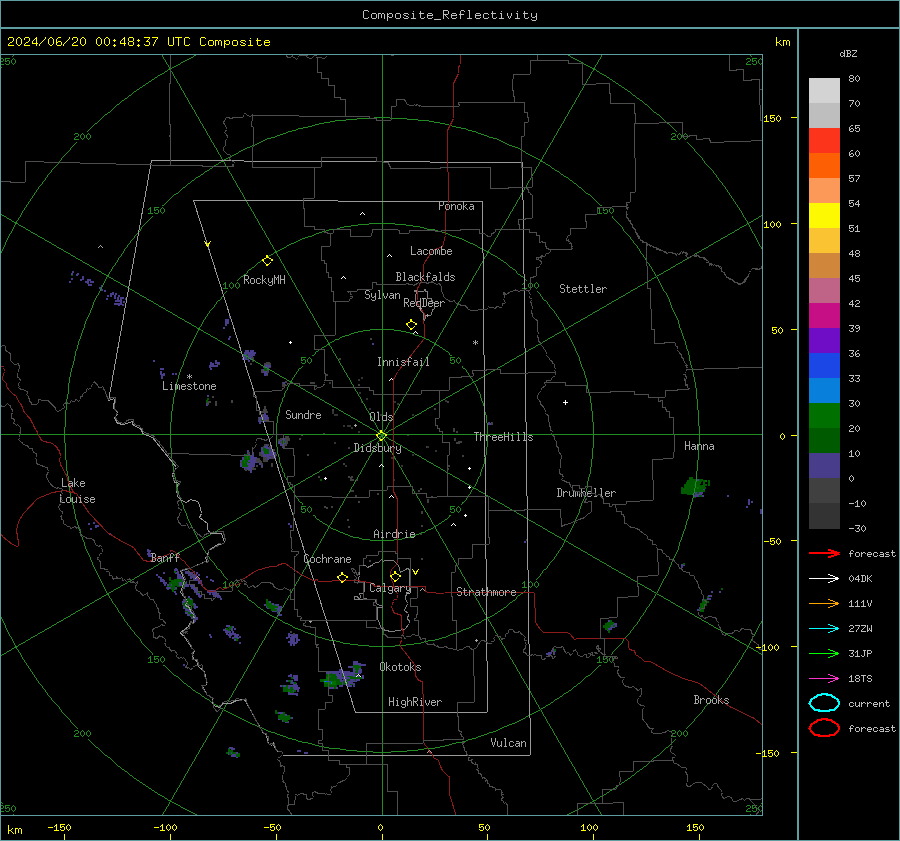Viewport: 900px width, 841px height.
Task: Click the white 04DK arrow symbol
Action: [x=824, y=579]
